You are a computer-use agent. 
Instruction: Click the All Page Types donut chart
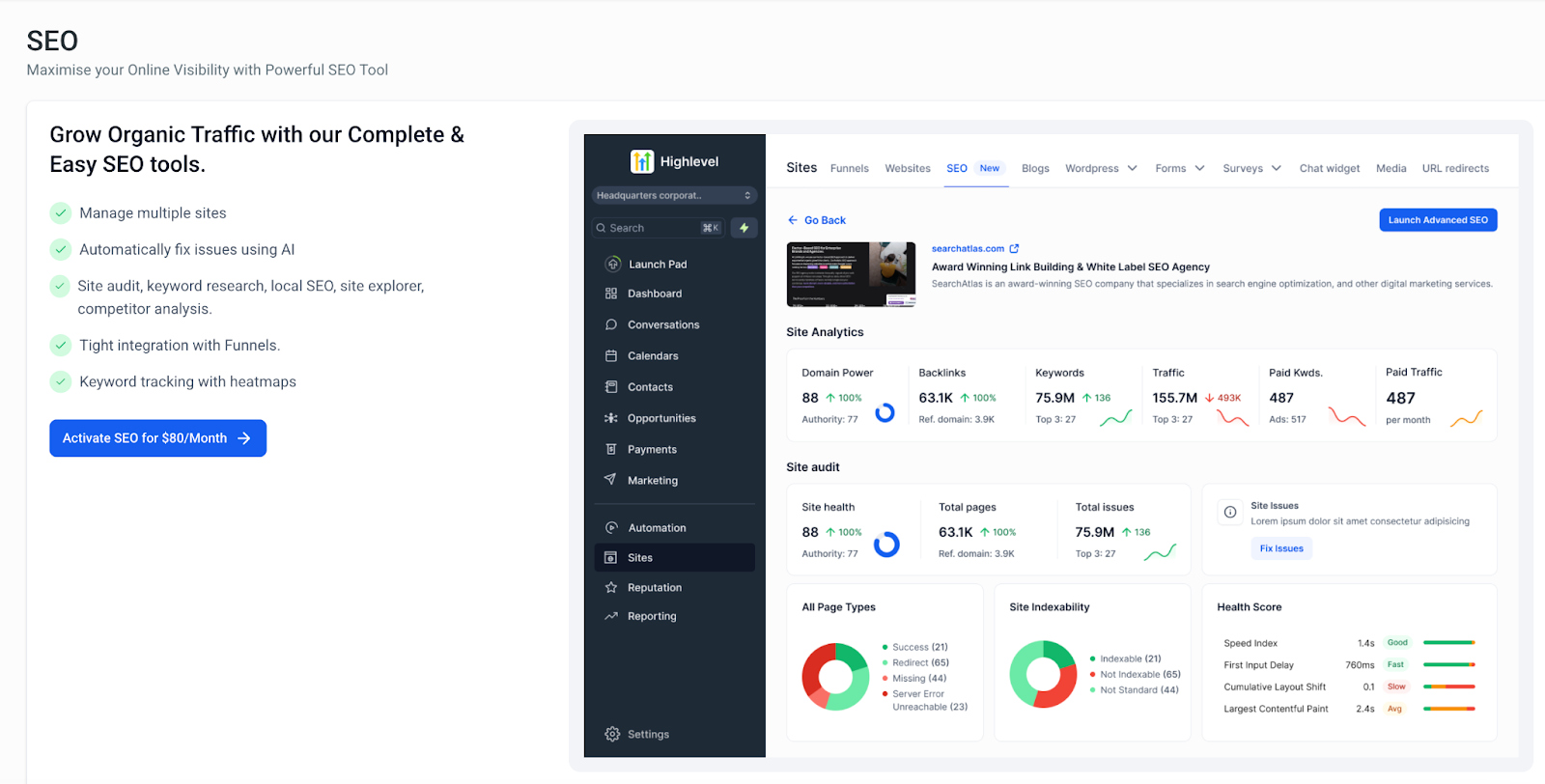point(835,677)
